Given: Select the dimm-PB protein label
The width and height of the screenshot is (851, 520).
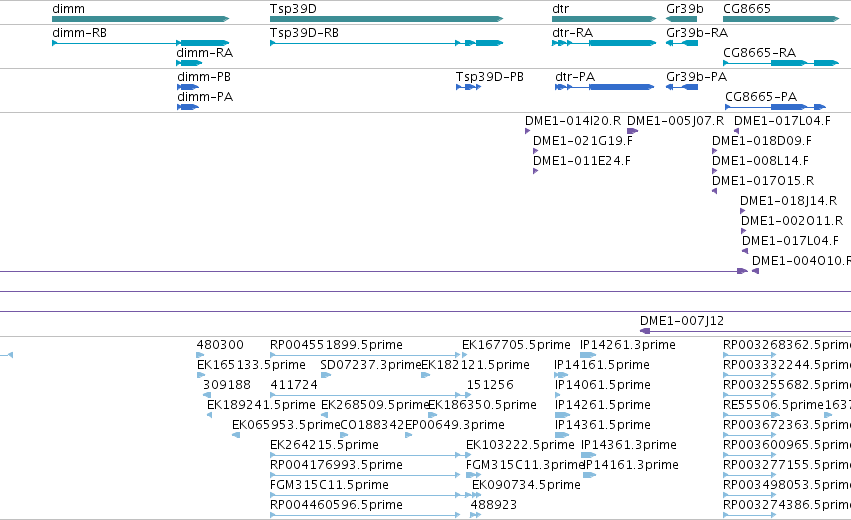Looking at the screenshot, I should pos(204,77).
